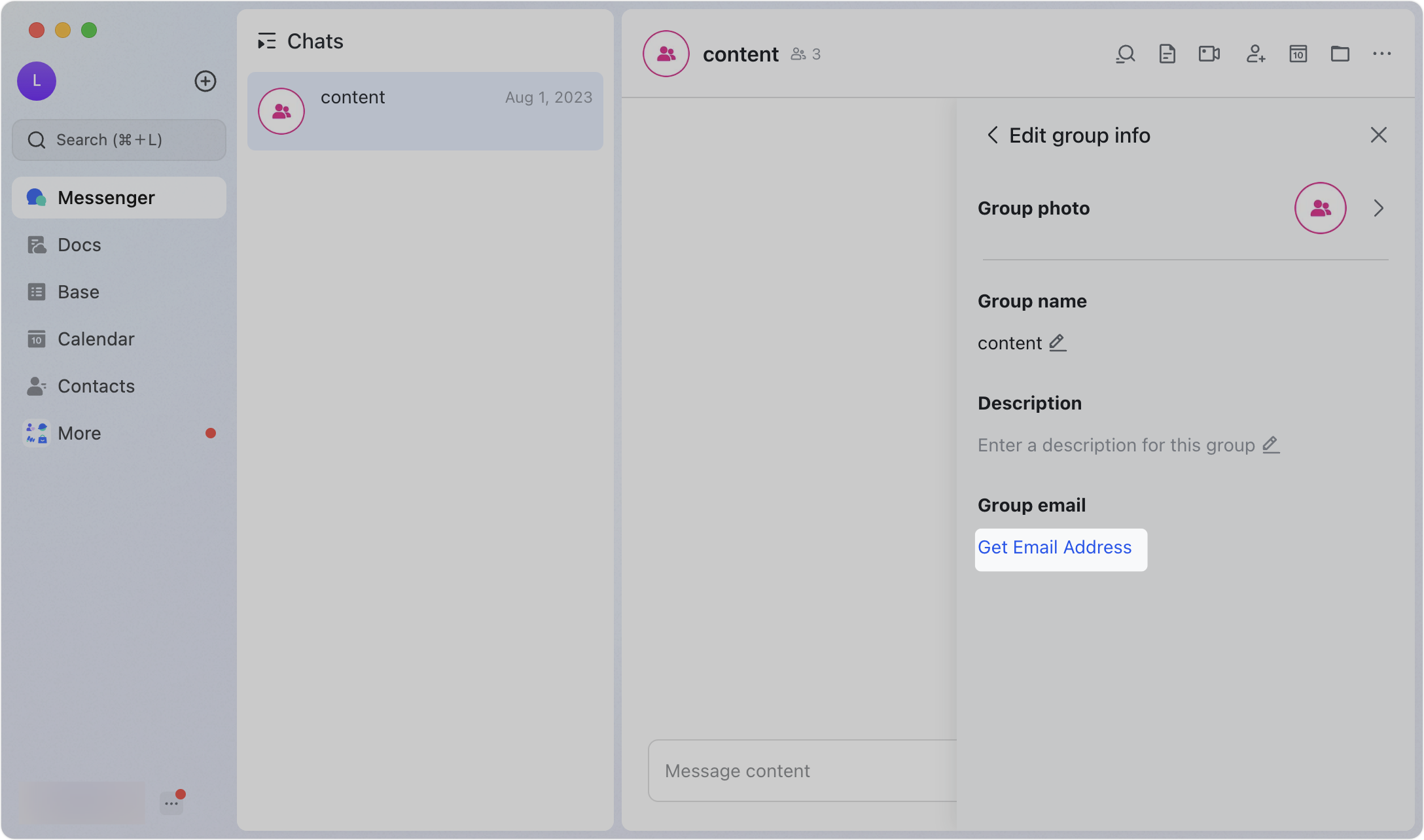Image resolution: width=1424 pixels, height=840 pixels.
Task: Open Contacts in the sidebar
Action: tap(119, 386)
